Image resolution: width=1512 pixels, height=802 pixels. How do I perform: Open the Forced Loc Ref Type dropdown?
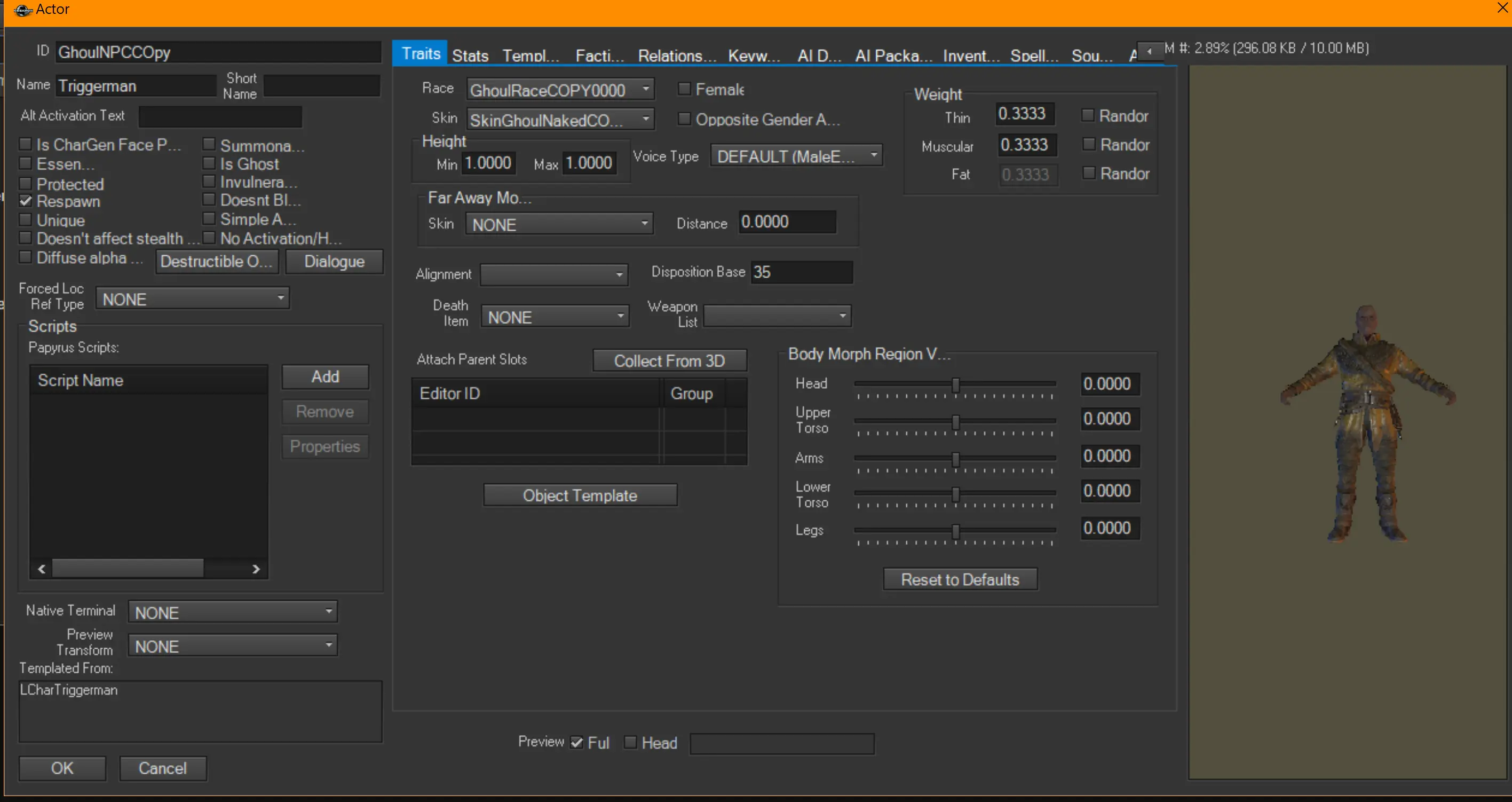tap(193, 298)
